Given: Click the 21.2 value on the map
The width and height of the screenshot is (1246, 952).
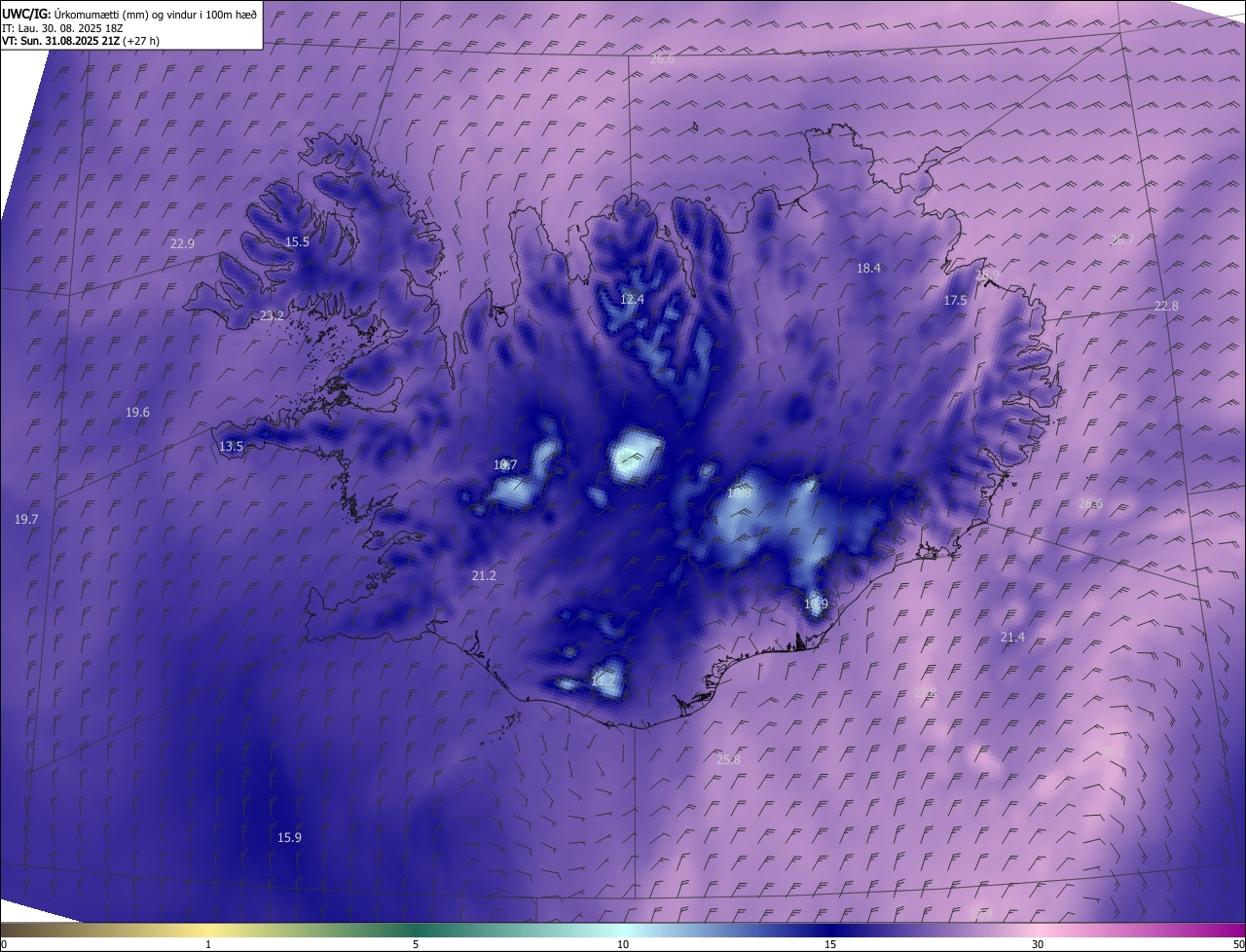Looking at the screenshot, I should pos(484,575).
